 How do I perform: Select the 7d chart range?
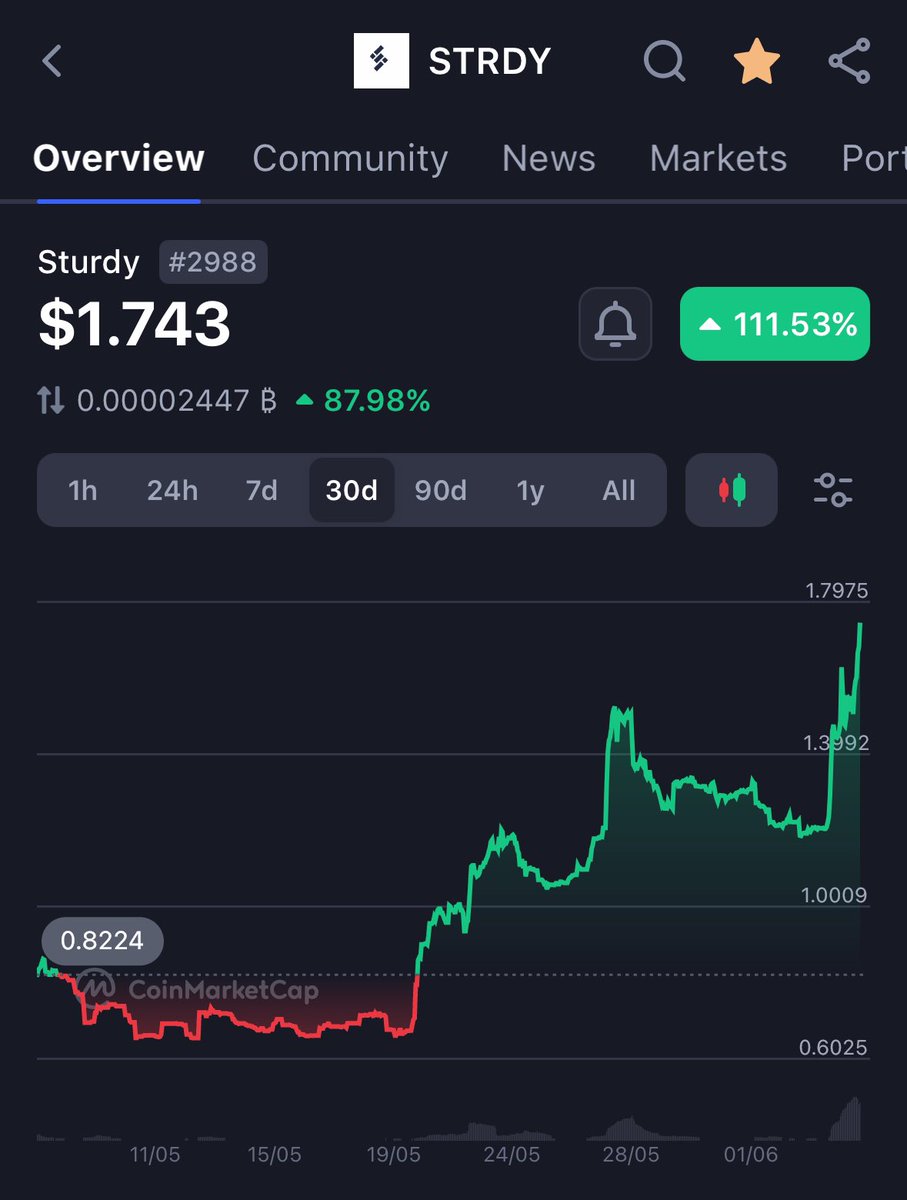261,490
